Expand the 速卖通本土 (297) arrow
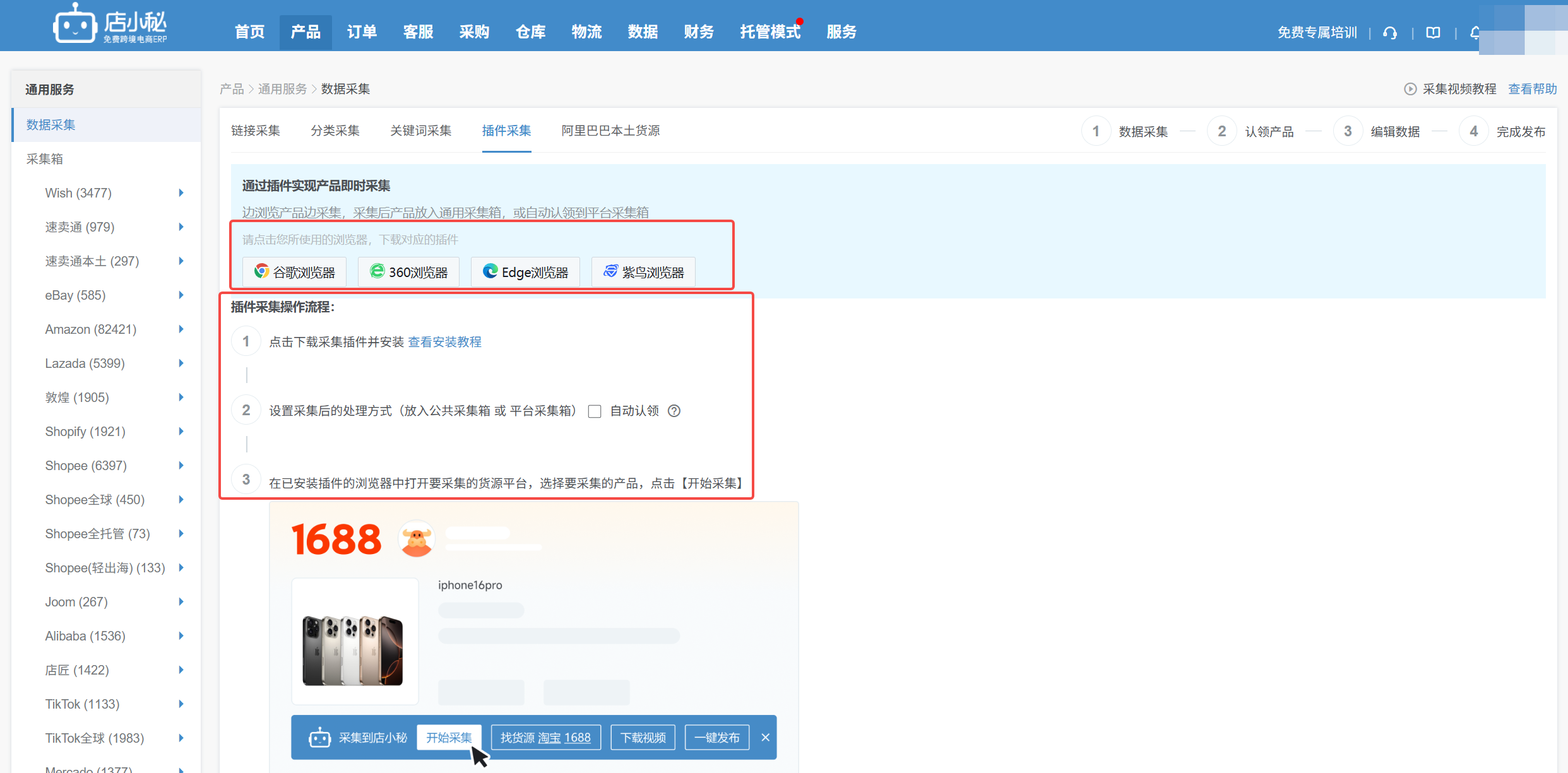The image size is (1568, 773). pyautogui.click(x=181, y=261)
